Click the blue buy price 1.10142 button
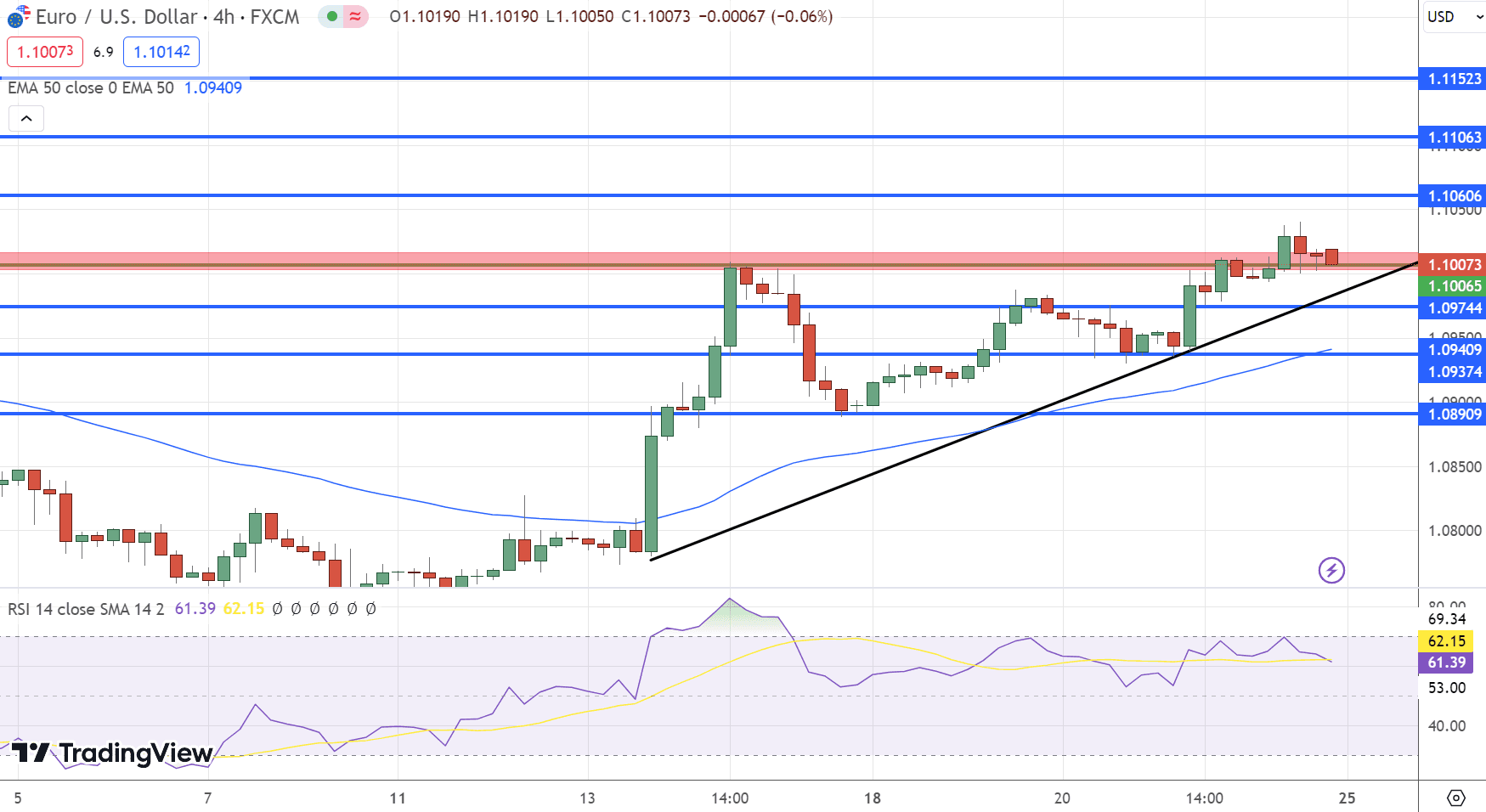Screen dimensions: 1486x812 (161, 52)
